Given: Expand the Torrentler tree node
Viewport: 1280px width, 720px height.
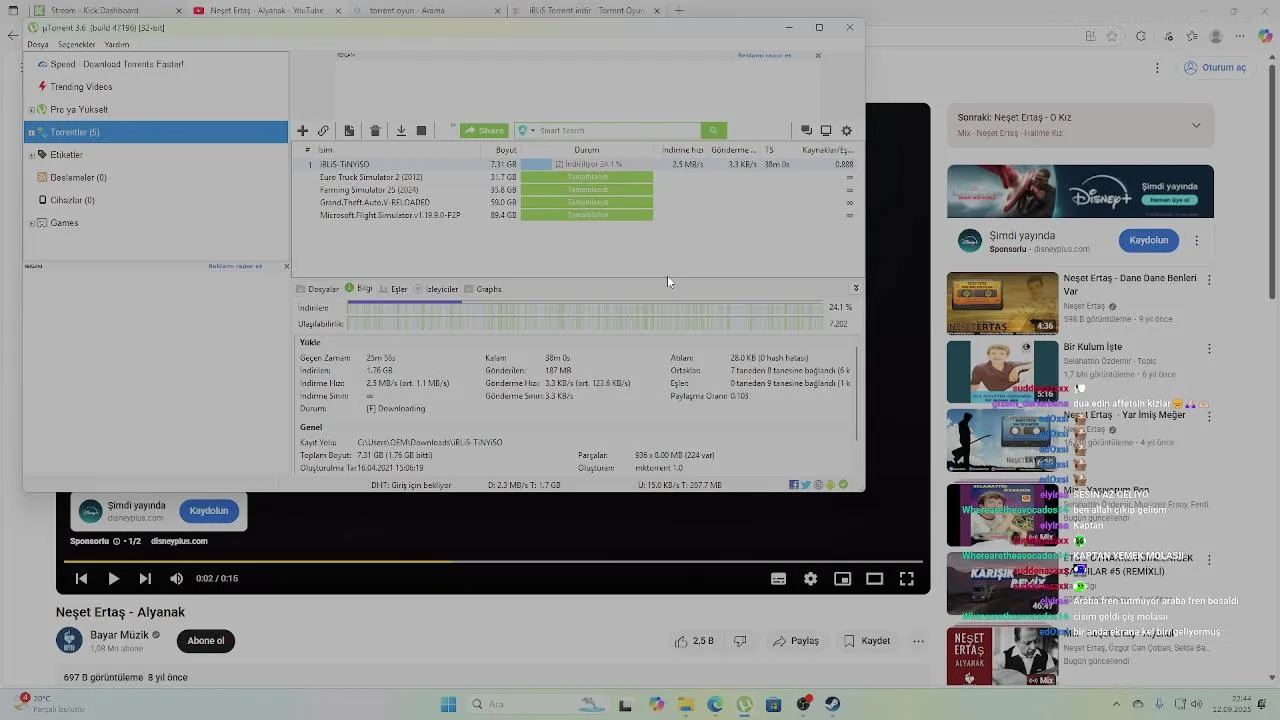Looking at the screenshot, I should point(31,132).
